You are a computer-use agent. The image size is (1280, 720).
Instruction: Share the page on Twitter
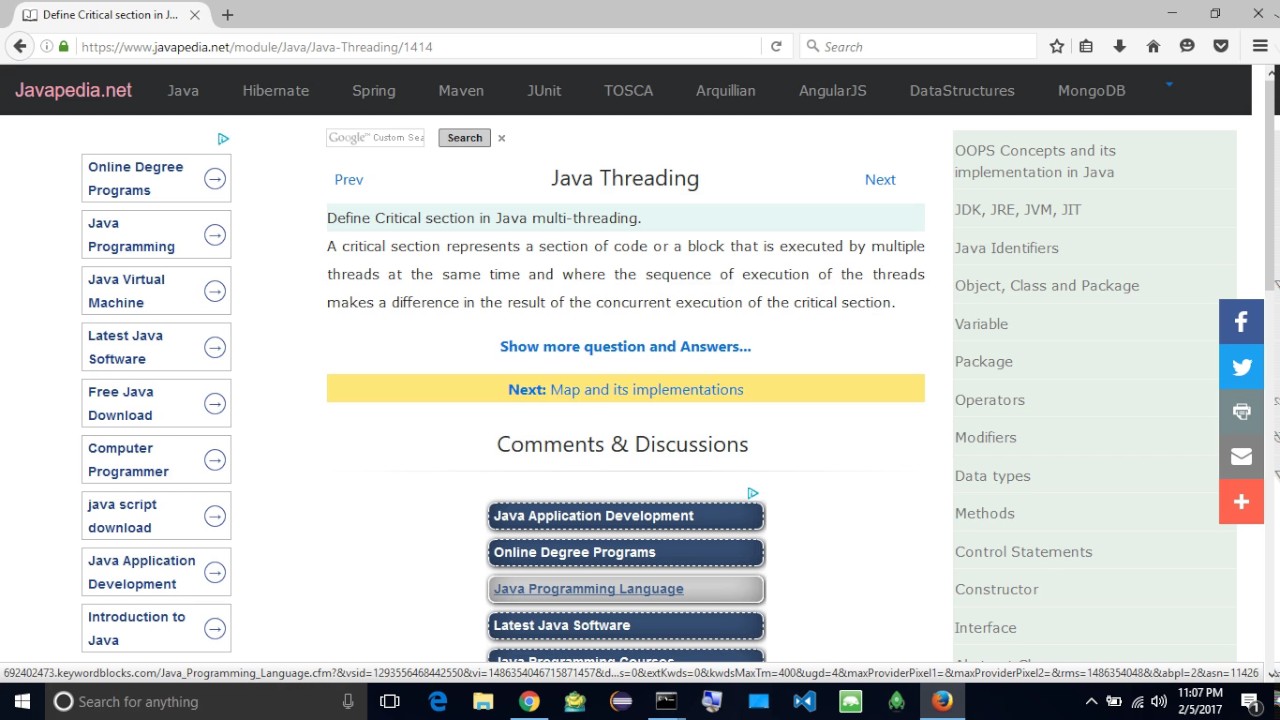coord(1242,367)
